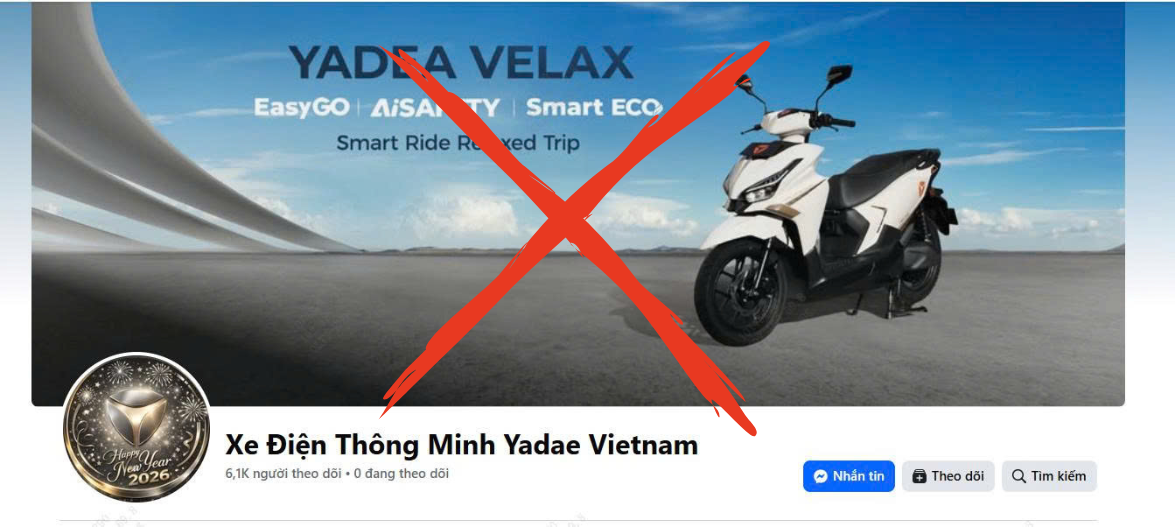This screenshot has width=1175, height=527.
Task: Click the magnifier icon in Tìm kiếm
Action: click(x=1018, y=476)
